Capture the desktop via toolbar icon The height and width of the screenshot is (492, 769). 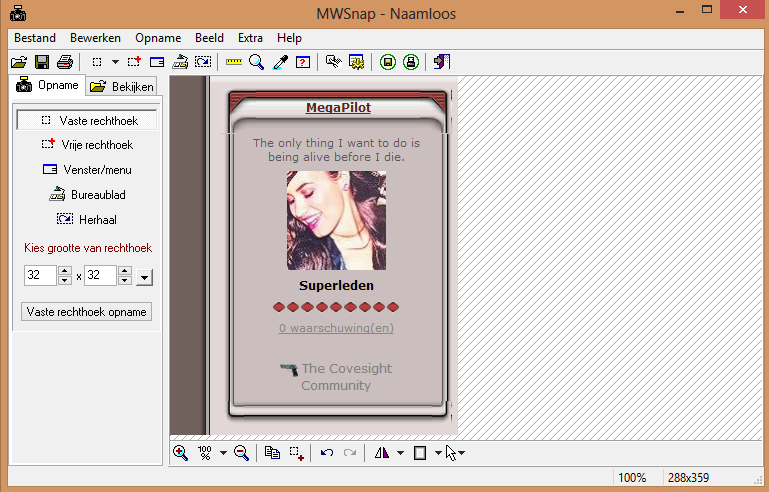coord(180,62)
